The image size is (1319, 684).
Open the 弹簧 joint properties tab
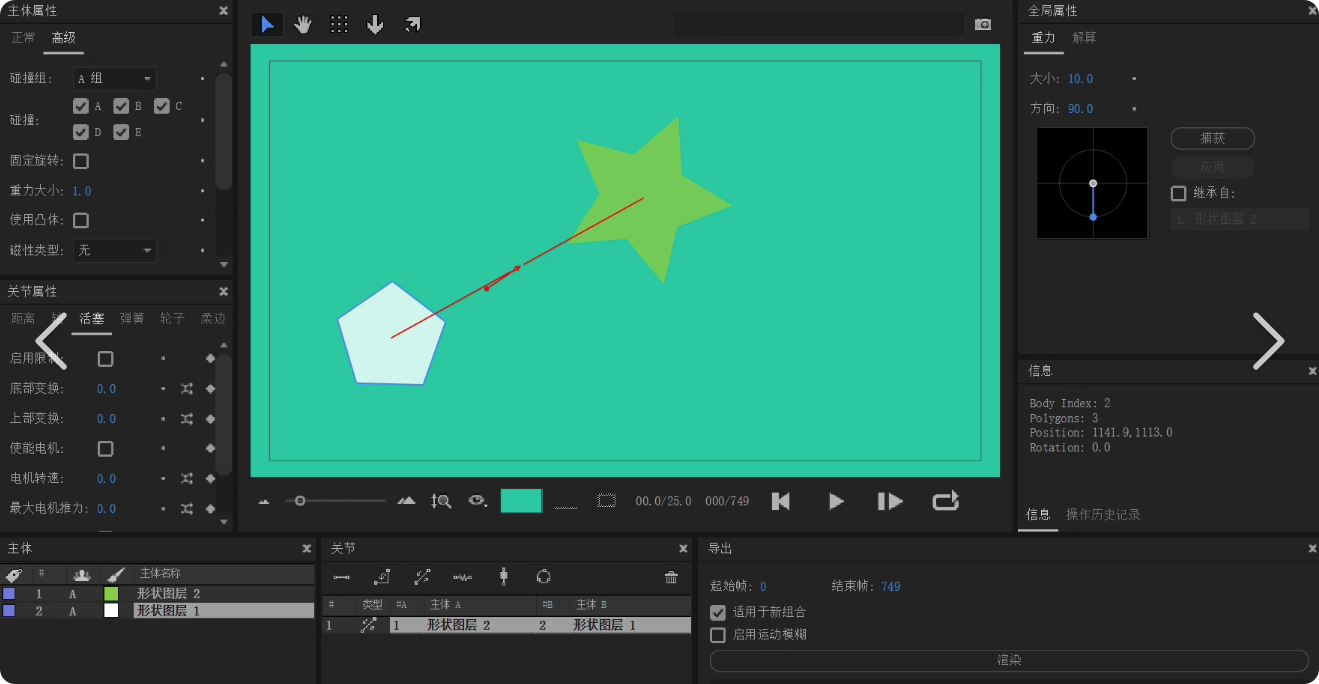point(132,318)
